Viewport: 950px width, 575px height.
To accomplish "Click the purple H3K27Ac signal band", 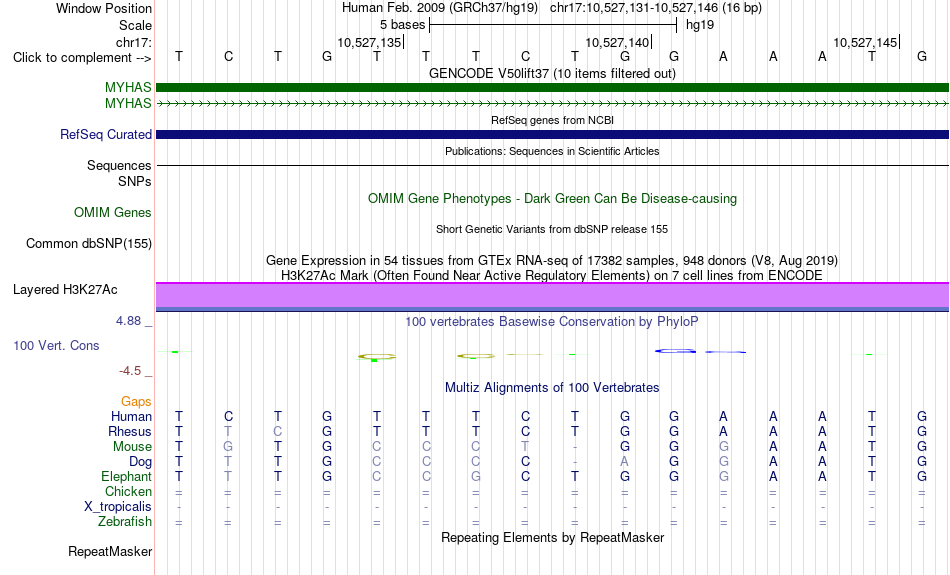I will [x=552, y=295].
